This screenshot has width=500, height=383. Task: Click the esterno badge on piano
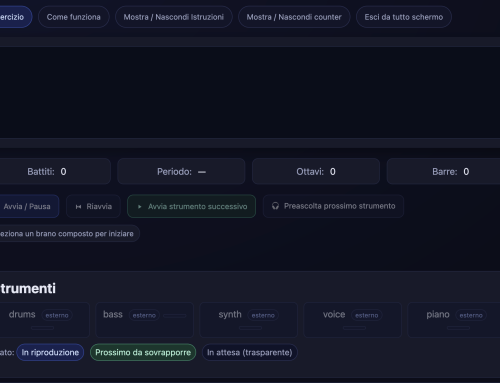[x=471, y=315]
